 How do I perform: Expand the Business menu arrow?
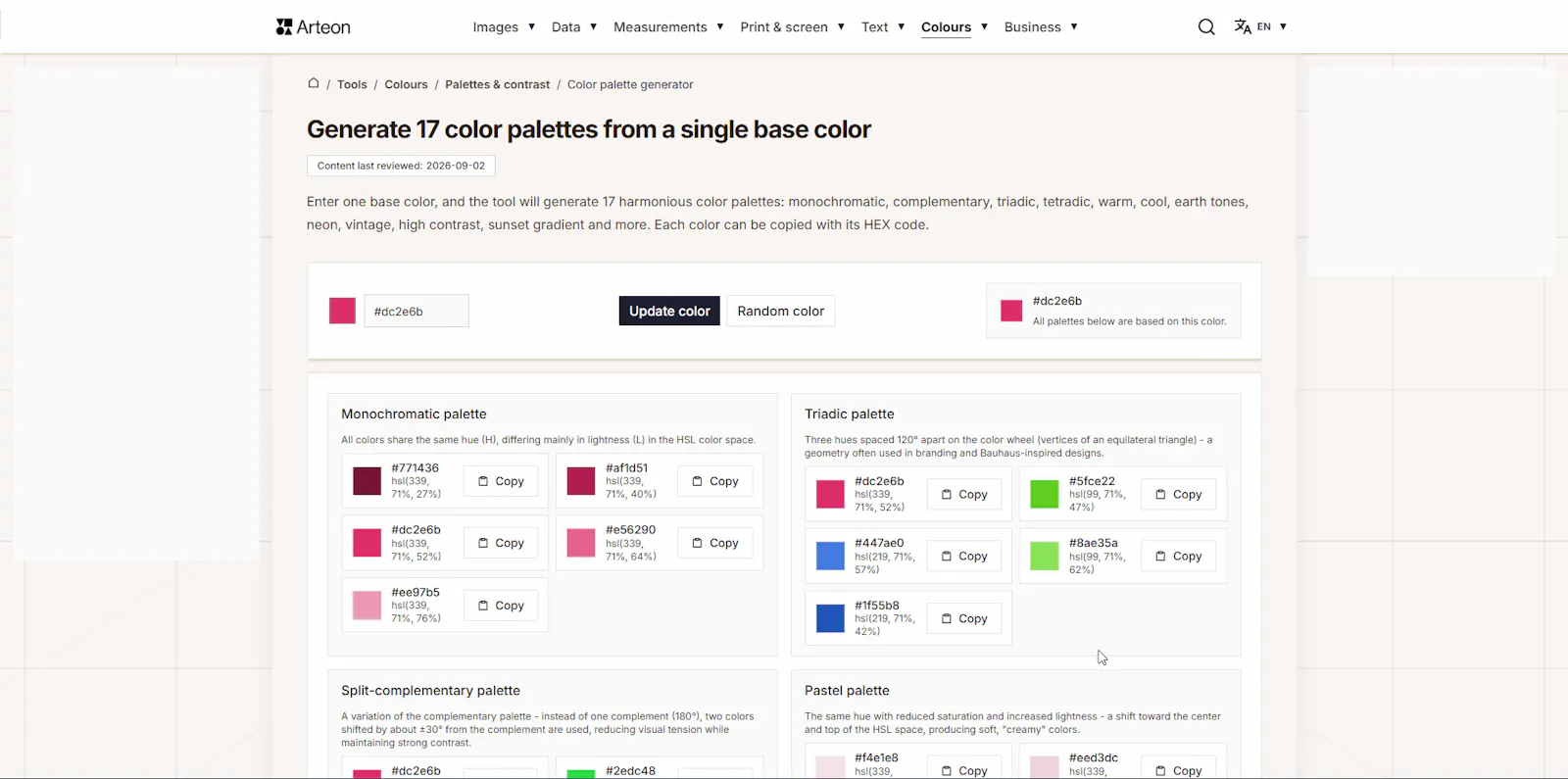pyautogui.click(x=1074, y=26)
